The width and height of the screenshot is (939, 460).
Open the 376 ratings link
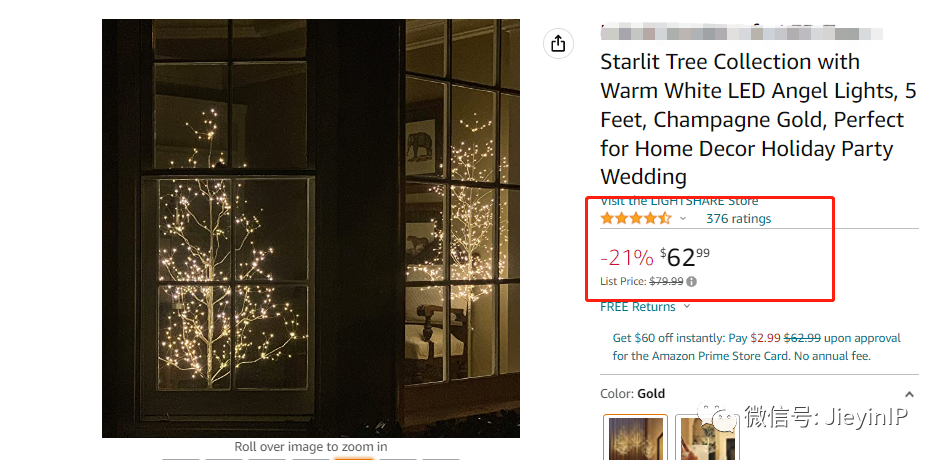(x=738, y=219)
